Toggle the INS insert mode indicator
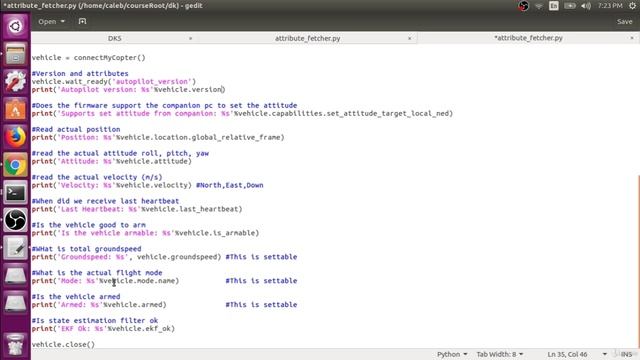Image resolution: width=640 pixels, height=360 pixels. click(x=626, y=354)
